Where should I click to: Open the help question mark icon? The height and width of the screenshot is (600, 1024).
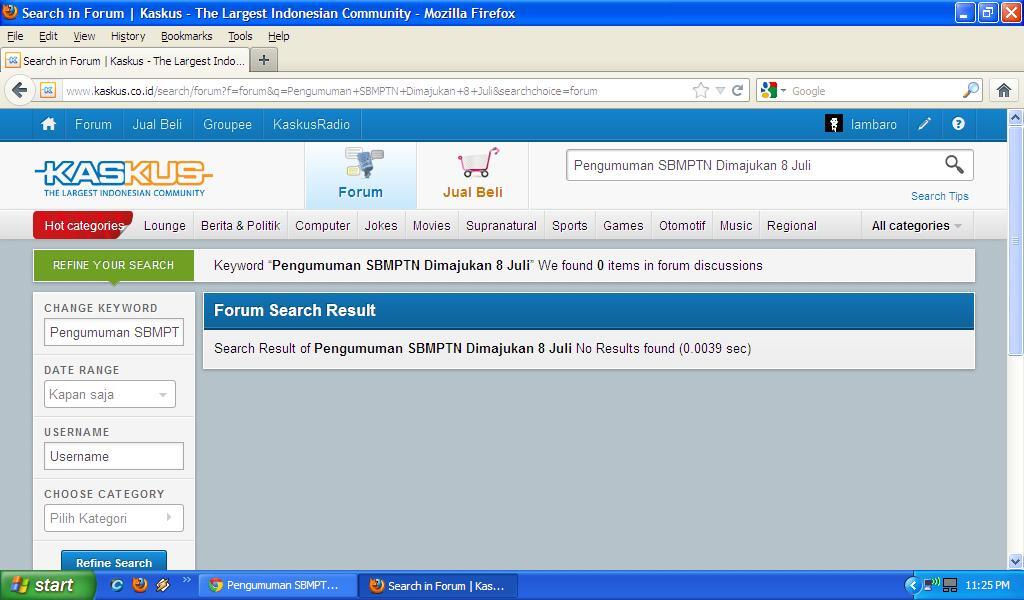point(958,124)
